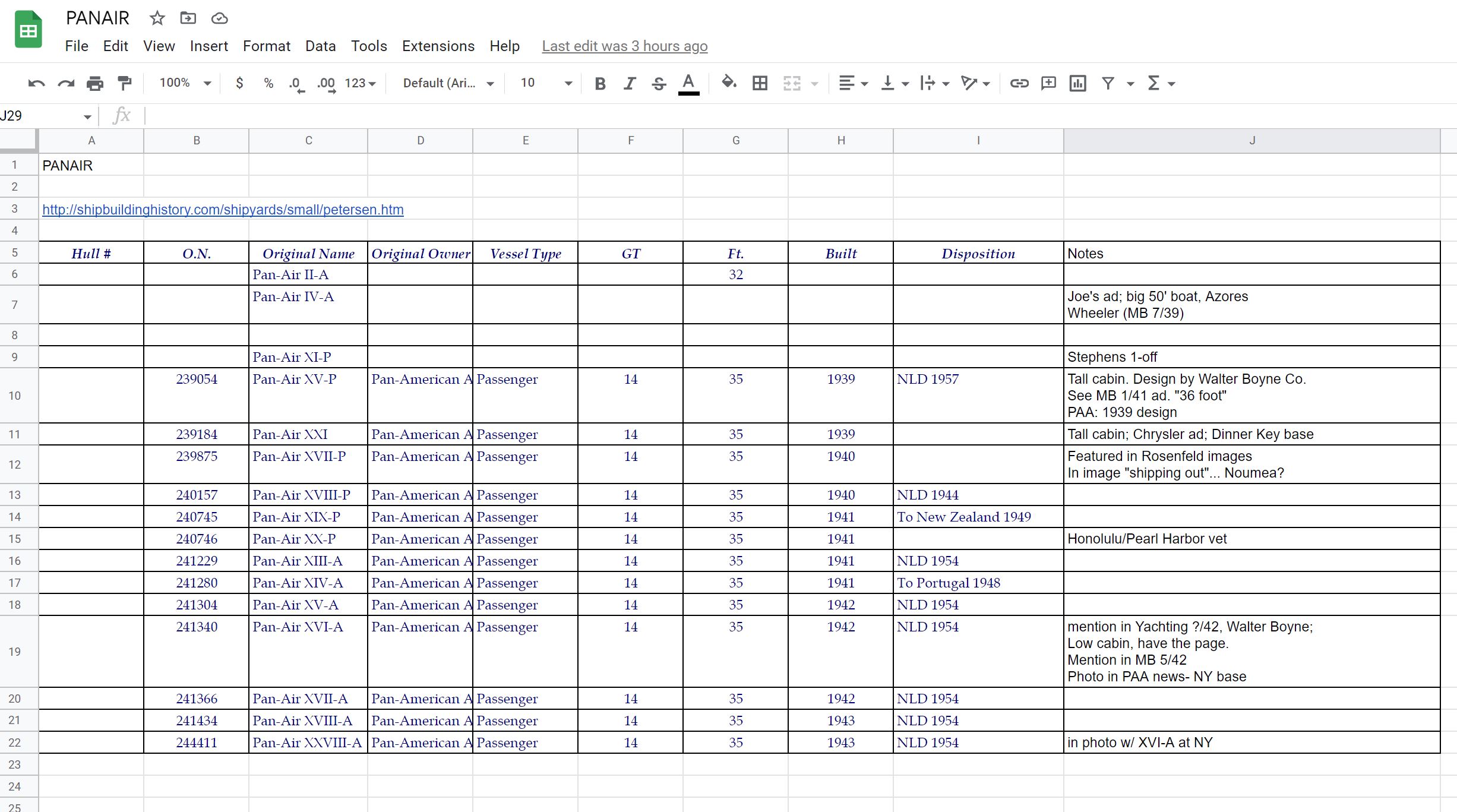Format as currency with dollar icon
The image size is (1457, 812).
239,83
